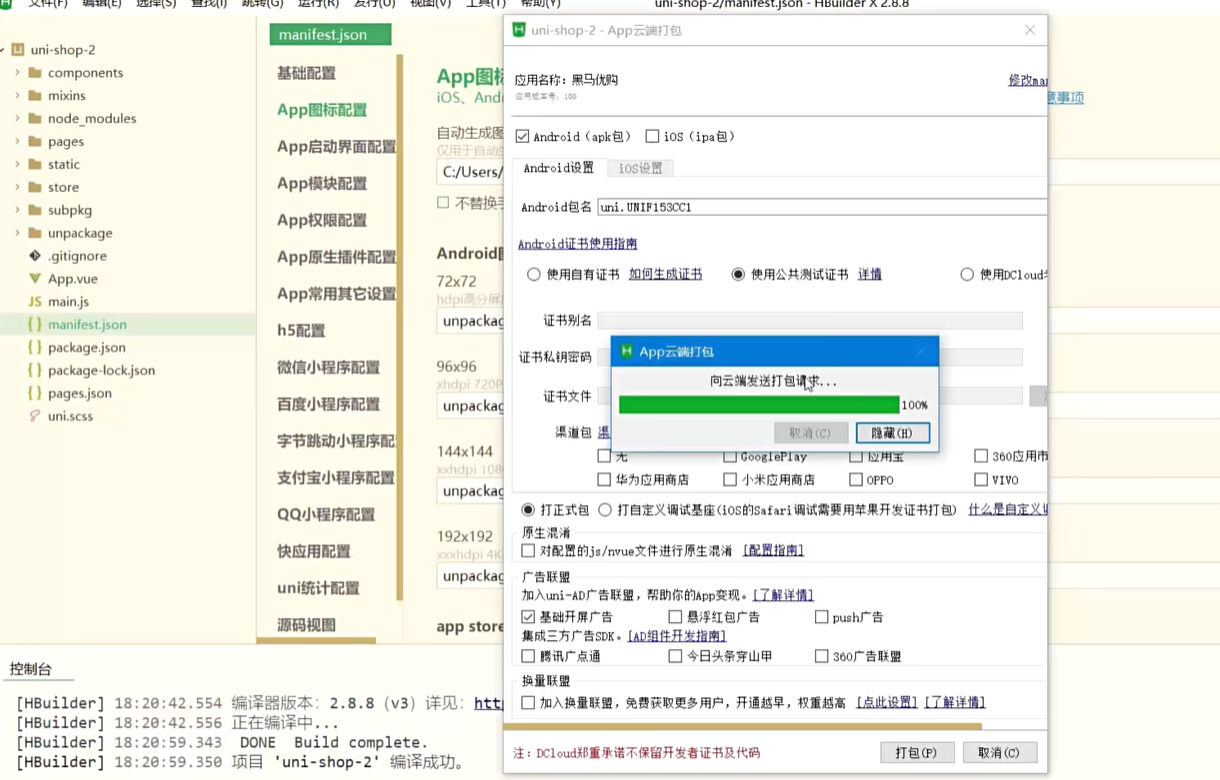Select the Android设置 tab
The height and width of the screenshot is (780, 1220).
[558, 168]
